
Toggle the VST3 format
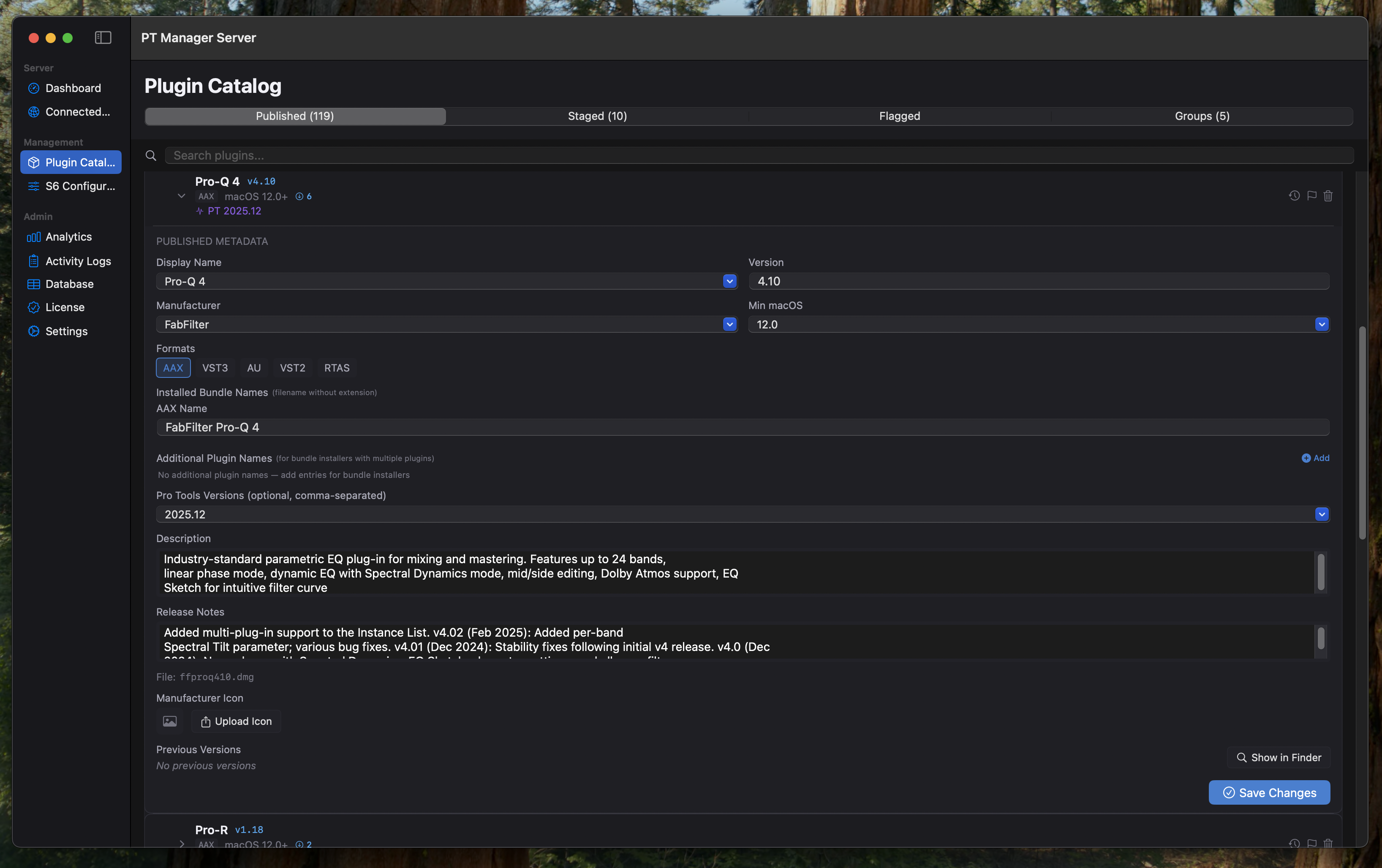click(215, 368)
